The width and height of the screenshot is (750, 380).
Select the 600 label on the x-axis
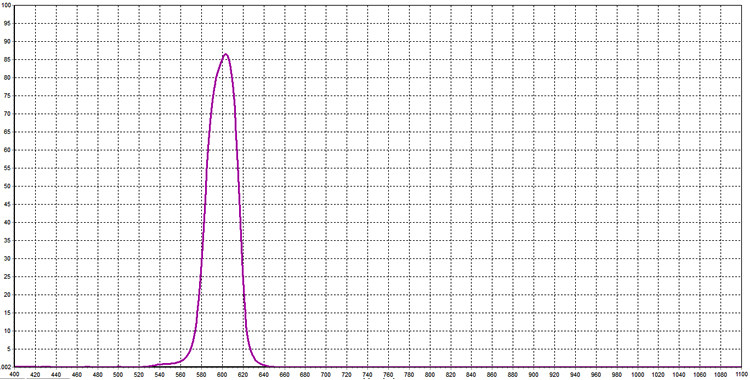point(222,373)
